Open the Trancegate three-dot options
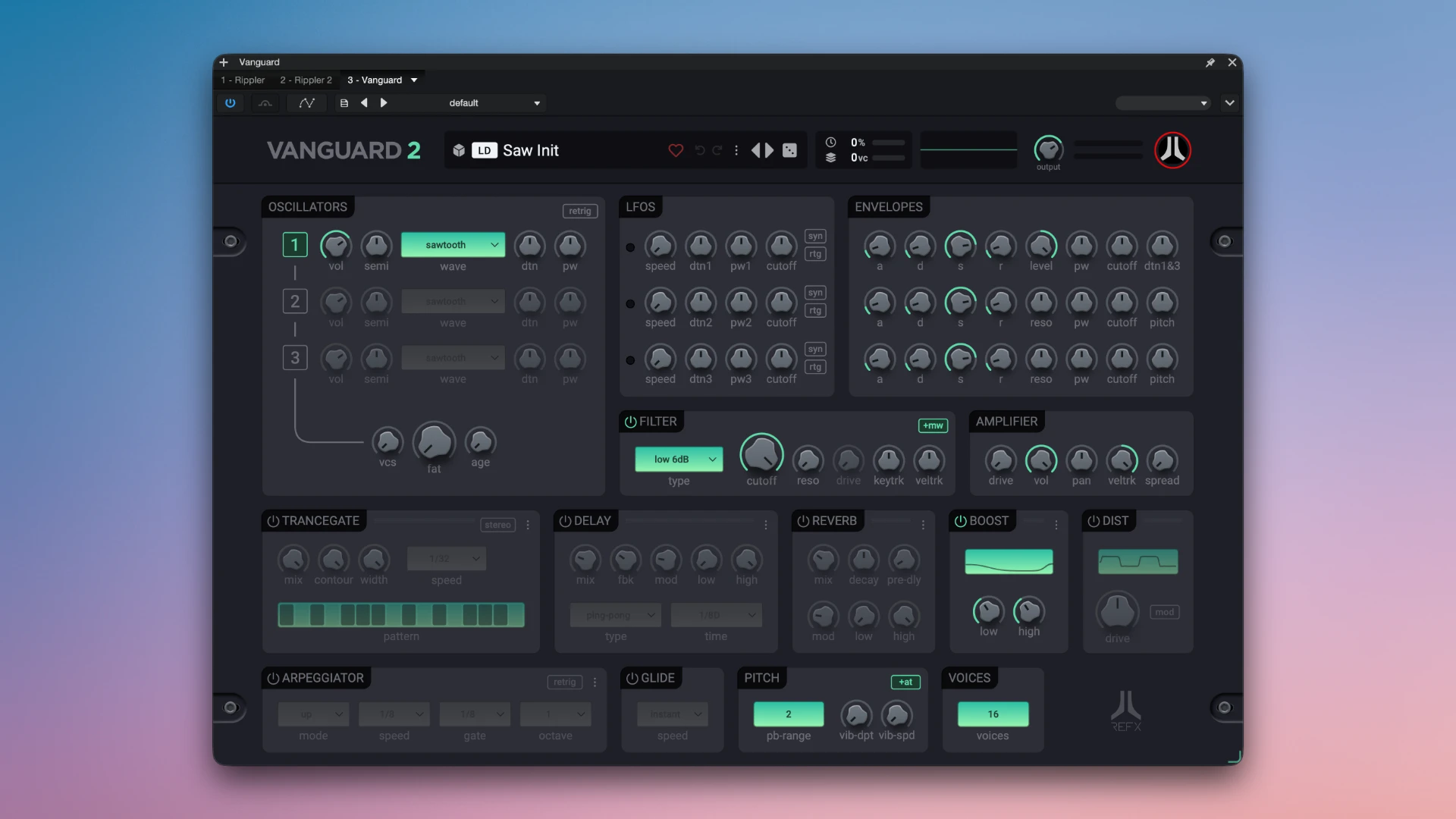 tap(529, 525)
